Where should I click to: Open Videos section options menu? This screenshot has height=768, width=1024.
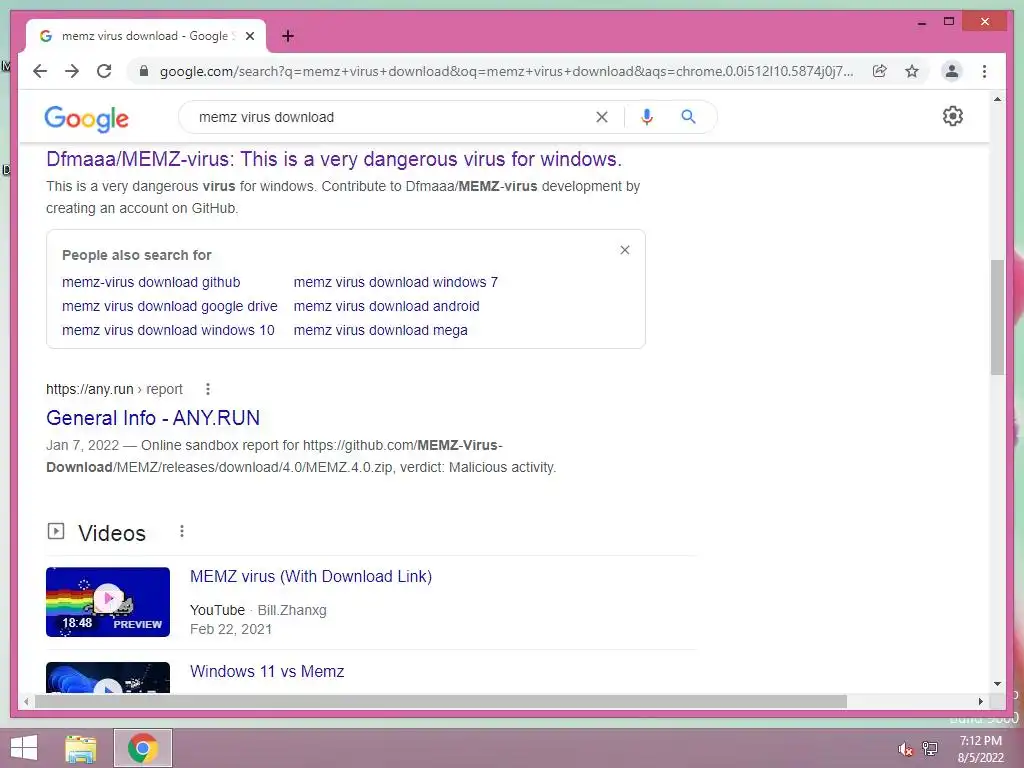click(x=182, y=532)
